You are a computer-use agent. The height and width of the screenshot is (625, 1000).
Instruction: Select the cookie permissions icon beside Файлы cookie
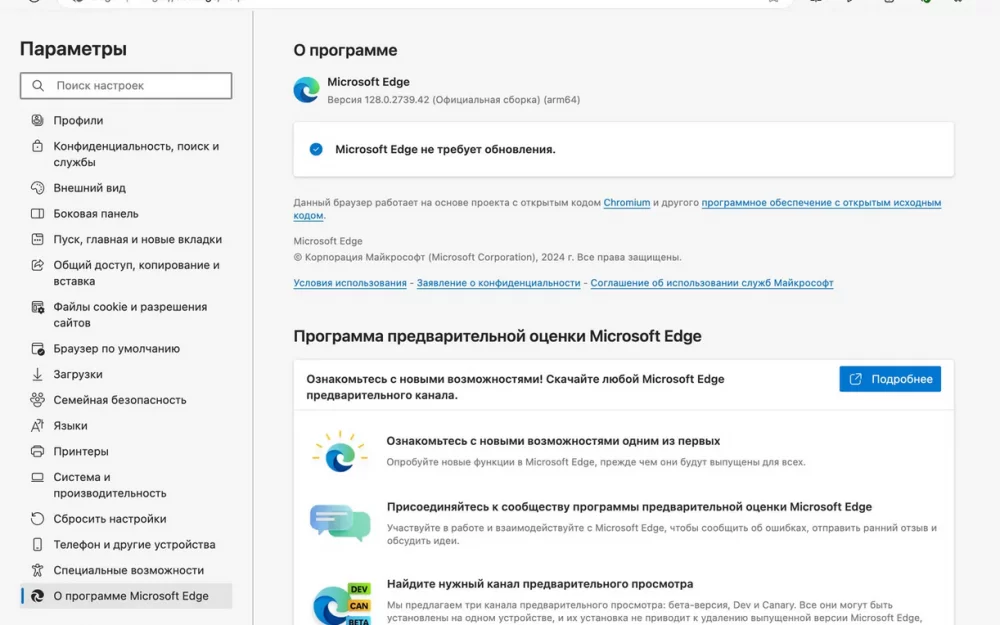point(38,307)
